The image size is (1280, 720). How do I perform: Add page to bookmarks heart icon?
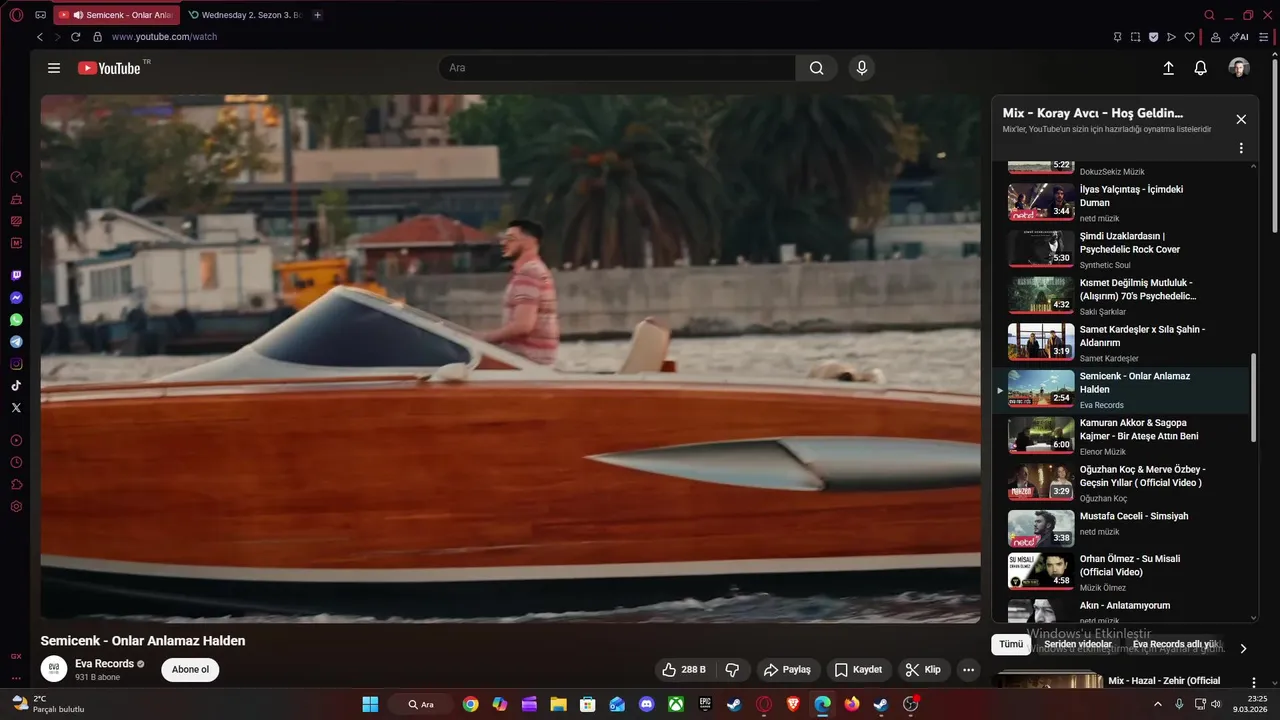(1189, 37)
